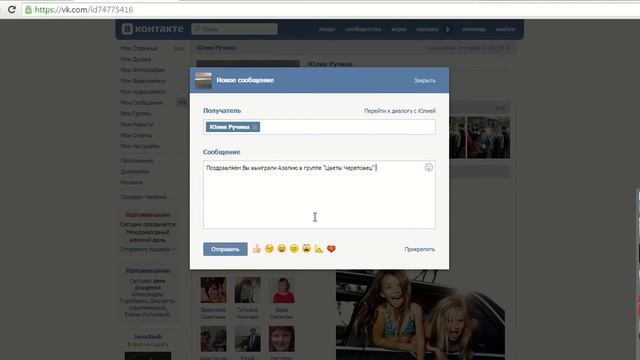The width and height of the screenshot is (640, 360).
Task: Open Мои Фотографии in the left sidebar
Action: tap(142, 70)
